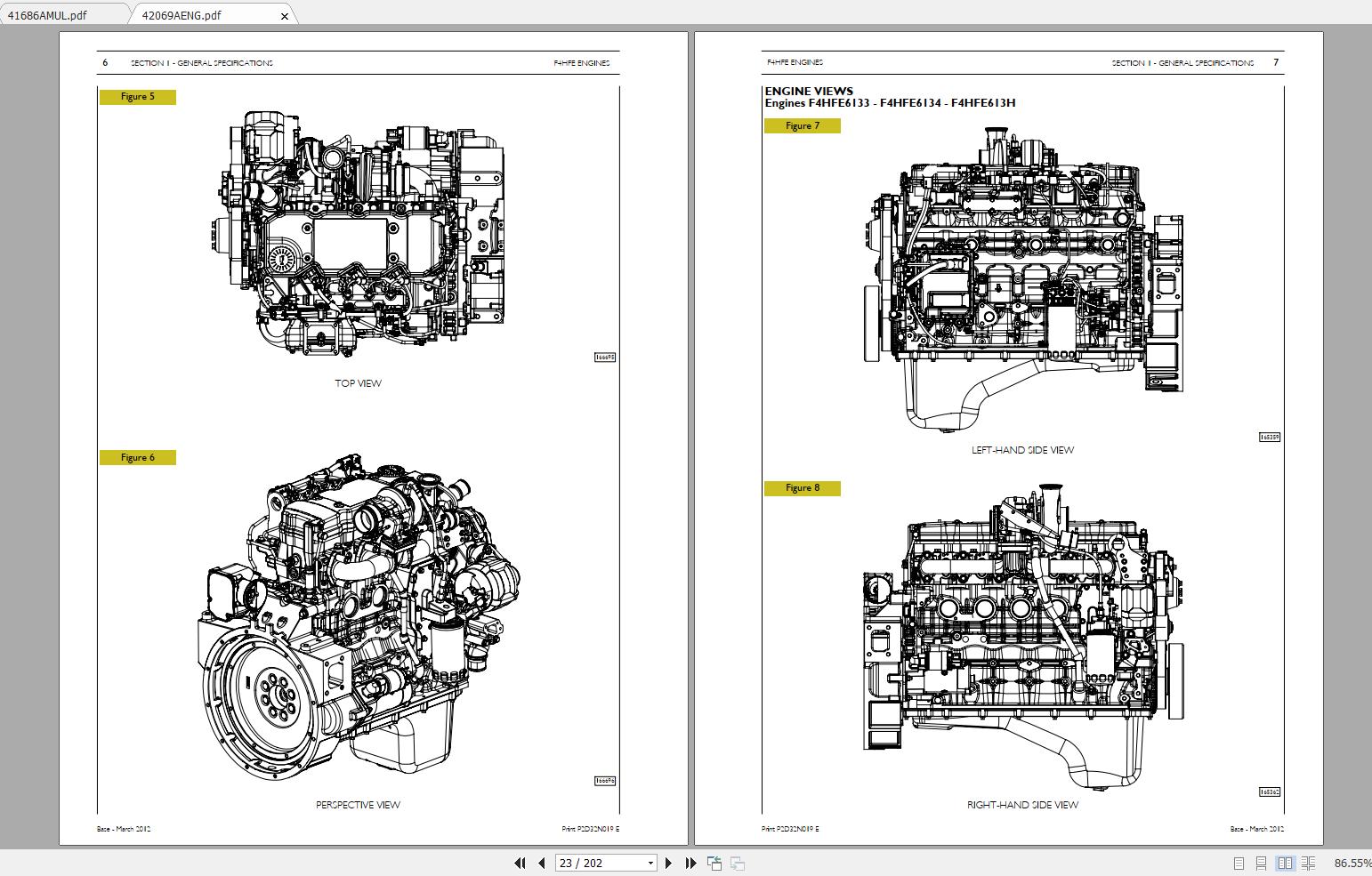Image resolution: width=1372 pixels, height=876 pixels.
Task: Toggle off the current facing page mode
Action: pyautogui.click(x=1285, y=862)
